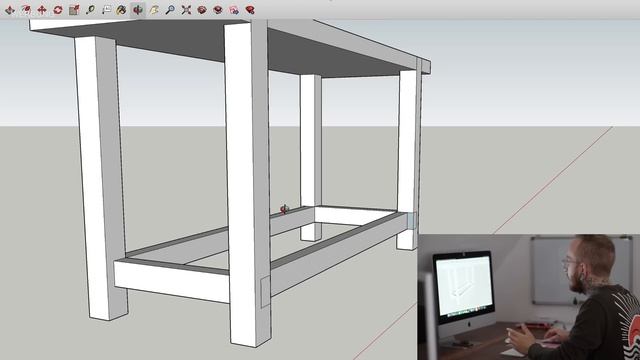Select the Tape Measure tool
Image resolution: width=640 pixels, height=360 pixels.
(x=90, y=10)
